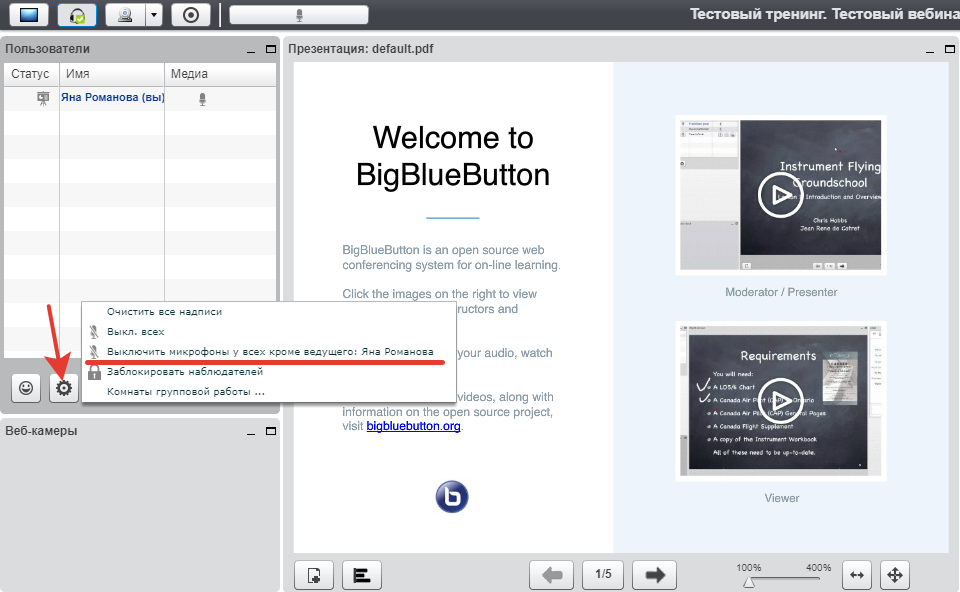Toggle Яна Романова's microphone in Медиа column
Screen dimensions: 960x592
click(203, 99)
